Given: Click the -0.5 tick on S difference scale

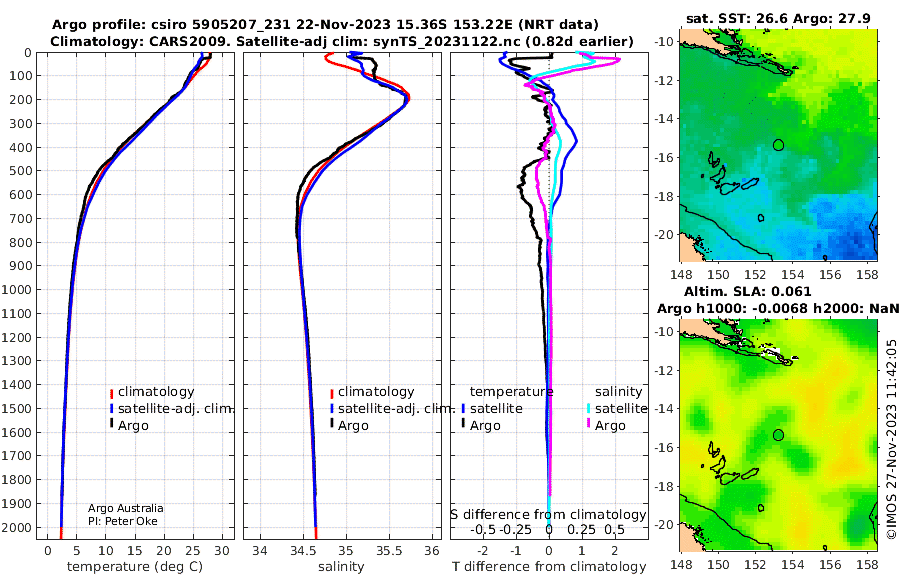Looking at the screenshot, I should coord(483,529).
